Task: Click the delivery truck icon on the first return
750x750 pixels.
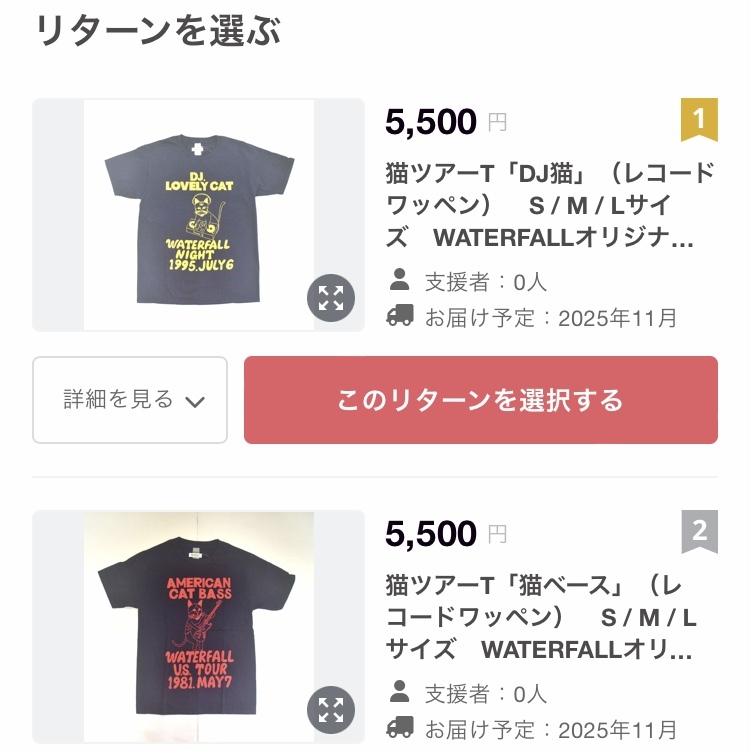Action: pos(400,317)
